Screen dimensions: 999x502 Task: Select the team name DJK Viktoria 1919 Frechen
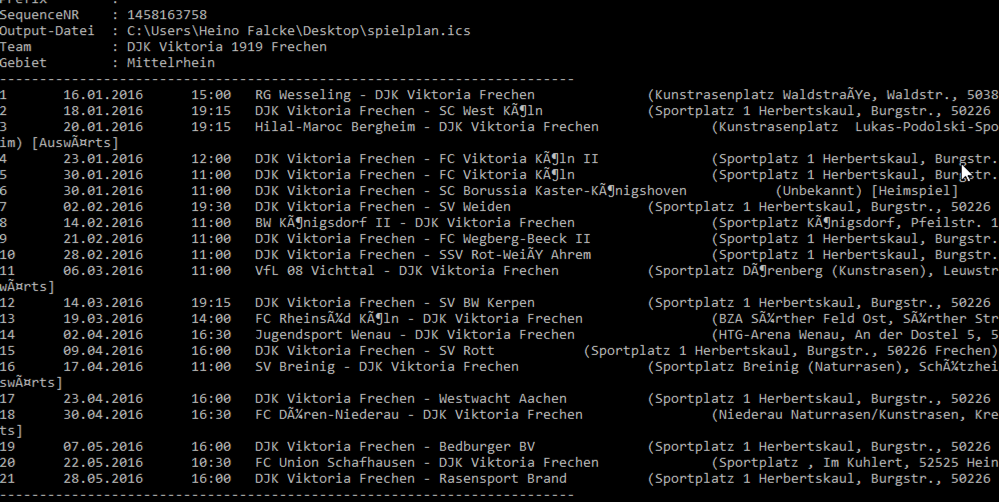[x=226, y=47]
